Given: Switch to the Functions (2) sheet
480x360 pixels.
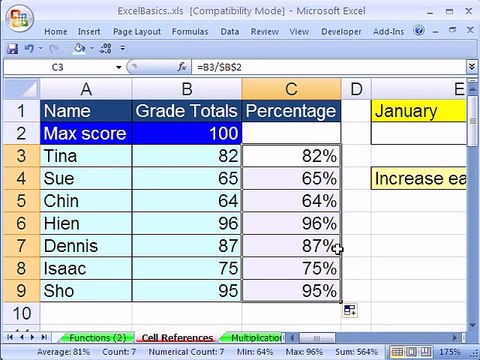Looking at the screenshot, I should coord(97,338).
